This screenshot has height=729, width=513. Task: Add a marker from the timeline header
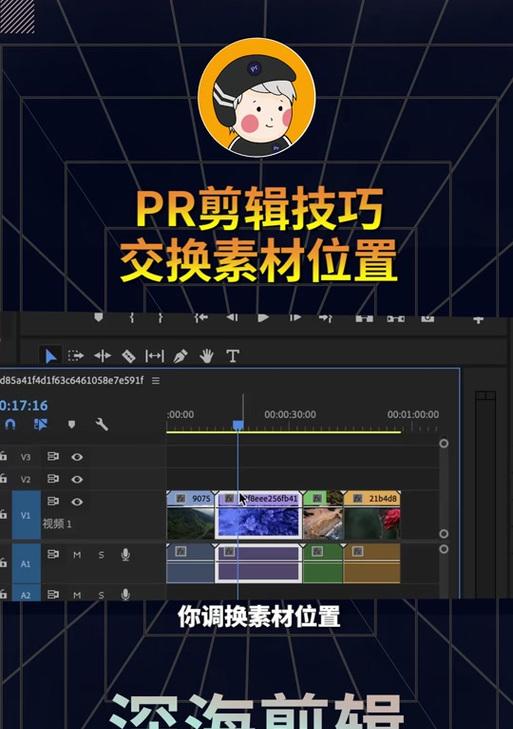[71, 424]
